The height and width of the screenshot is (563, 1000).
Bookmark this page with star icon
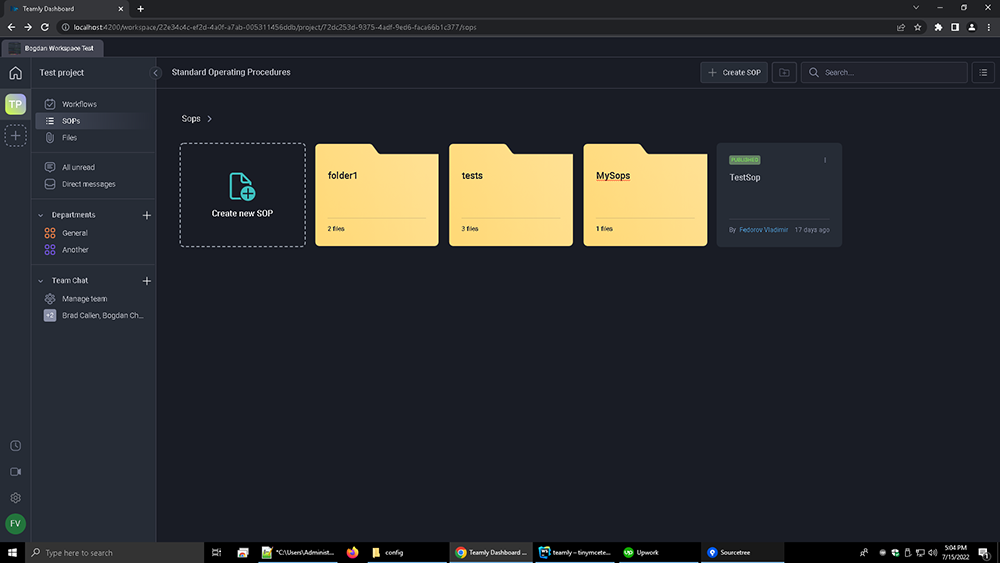918,27
